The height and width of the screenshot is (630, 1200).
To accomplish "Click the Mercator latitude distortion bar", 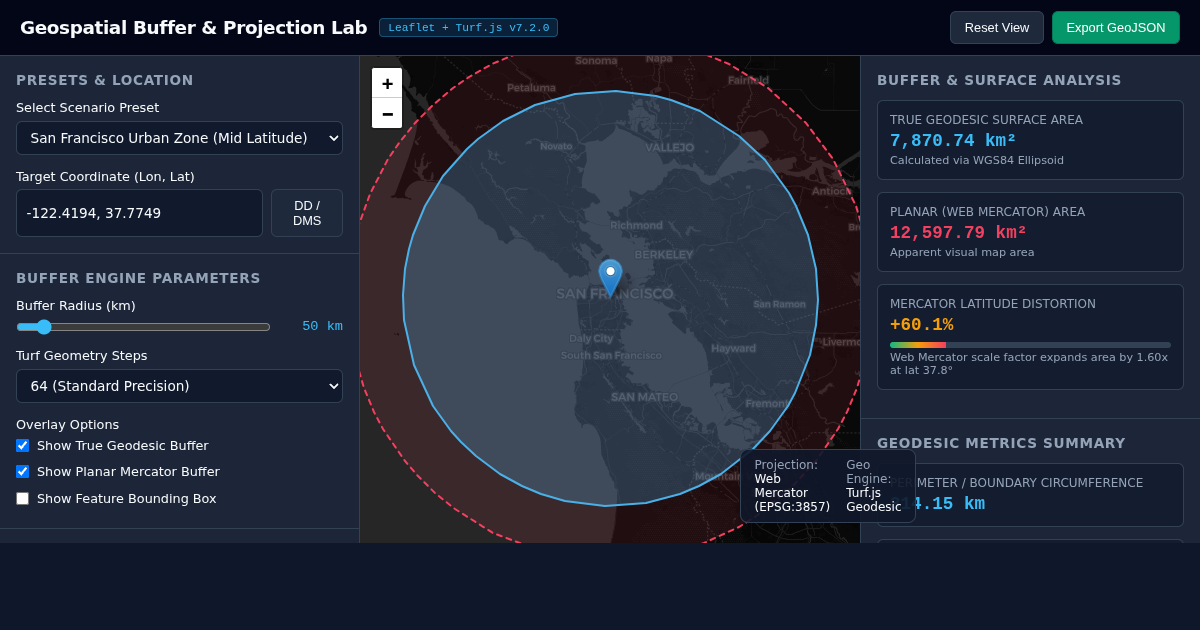I will pyautogui.click(x=1030, y=345).
